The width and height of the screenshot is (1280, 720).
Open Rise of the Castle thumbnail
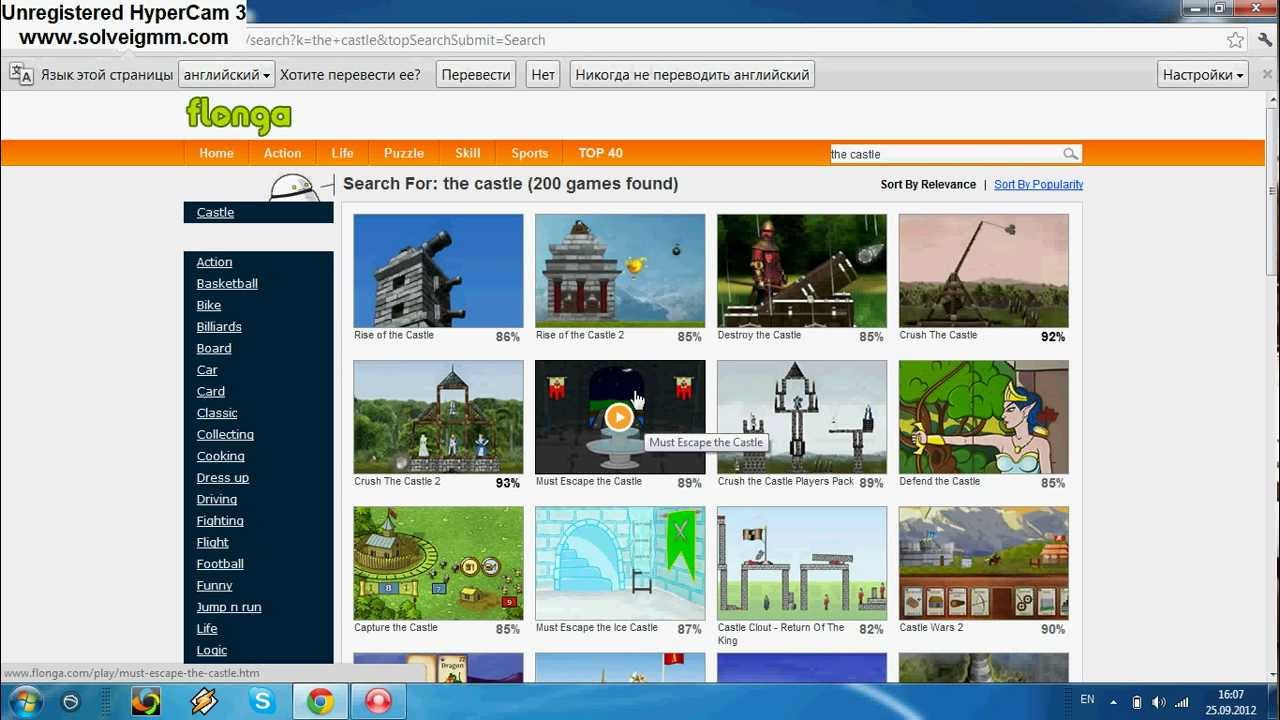pos(438,270)
